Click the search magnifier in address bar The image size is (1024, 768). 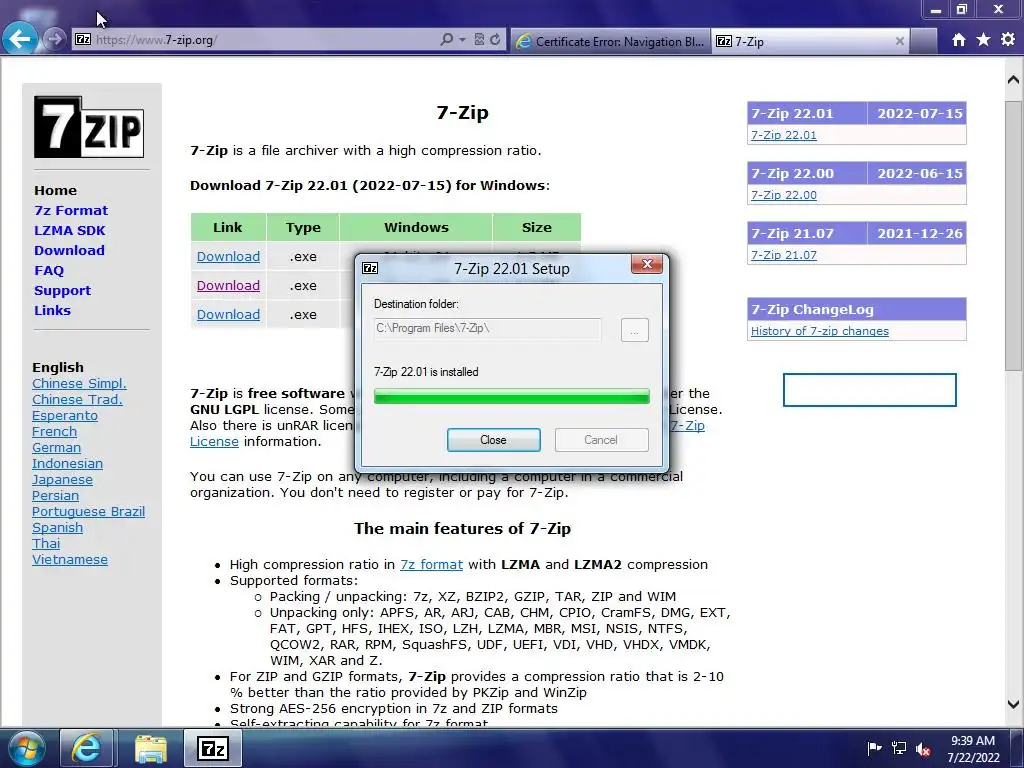pos(446,39)
